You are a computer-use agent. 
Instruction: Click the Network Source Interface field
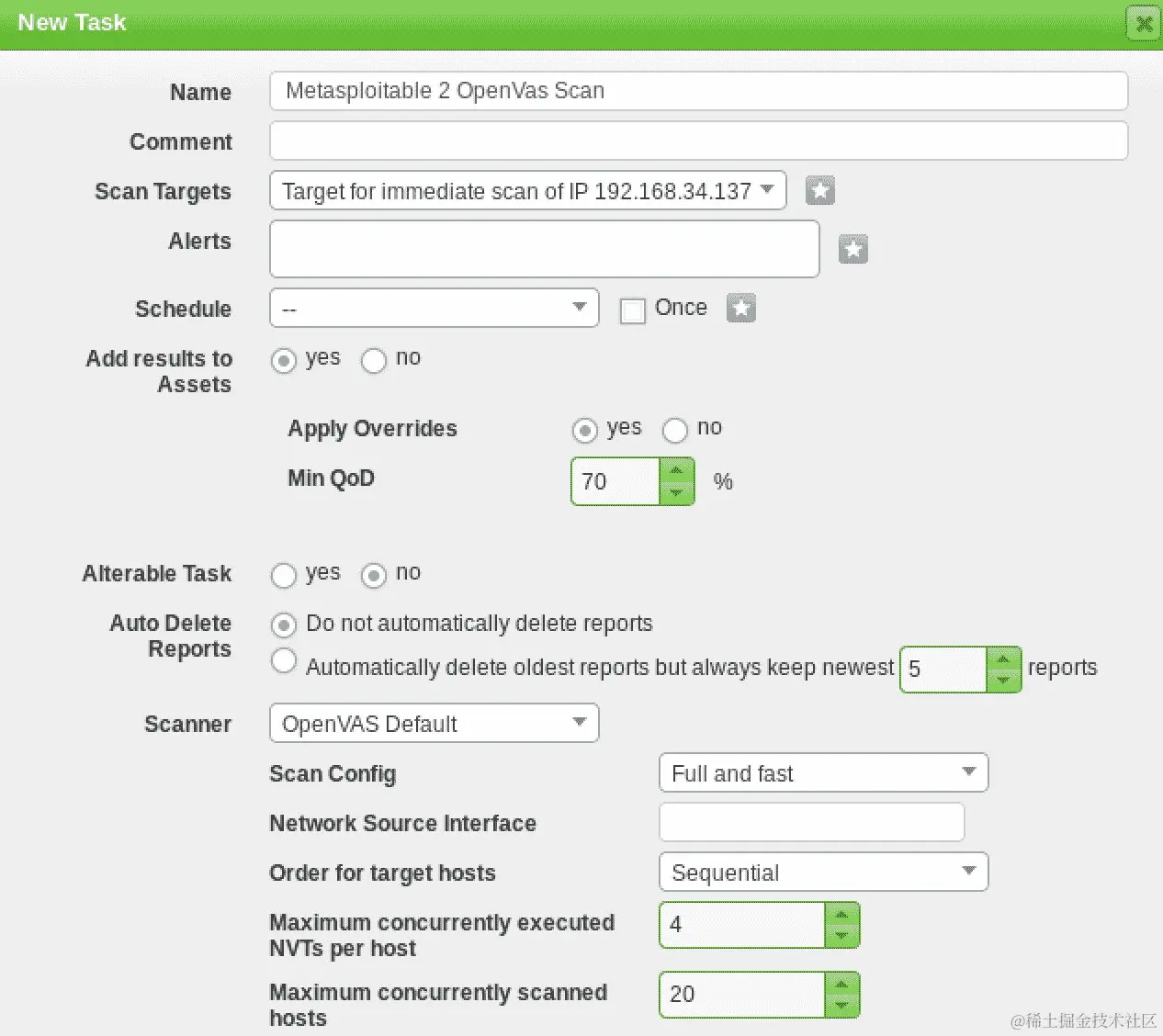[x=812, y=822]
